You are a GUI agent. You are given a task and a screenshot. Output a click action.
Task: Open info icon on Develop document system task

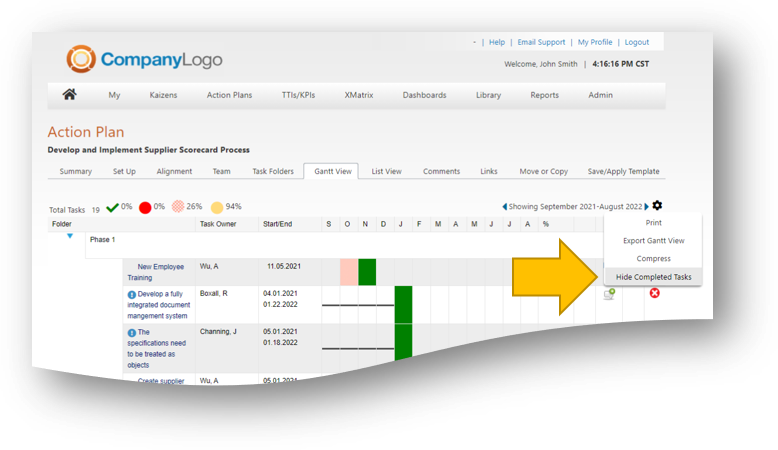pyautogui.click(x=131, y=295)
